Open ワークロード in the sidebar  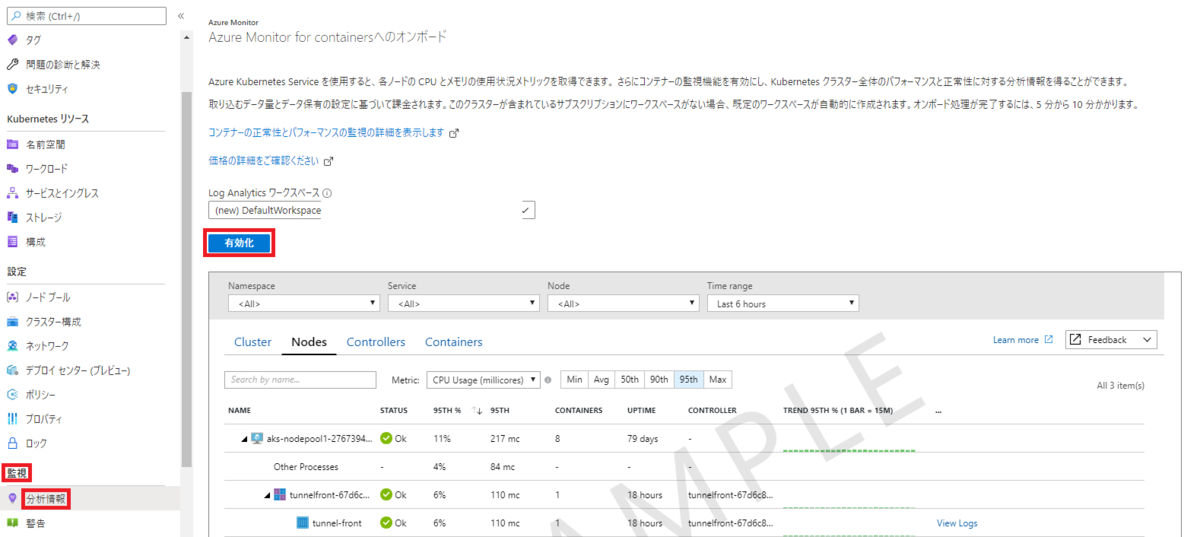tap(46, 168)
